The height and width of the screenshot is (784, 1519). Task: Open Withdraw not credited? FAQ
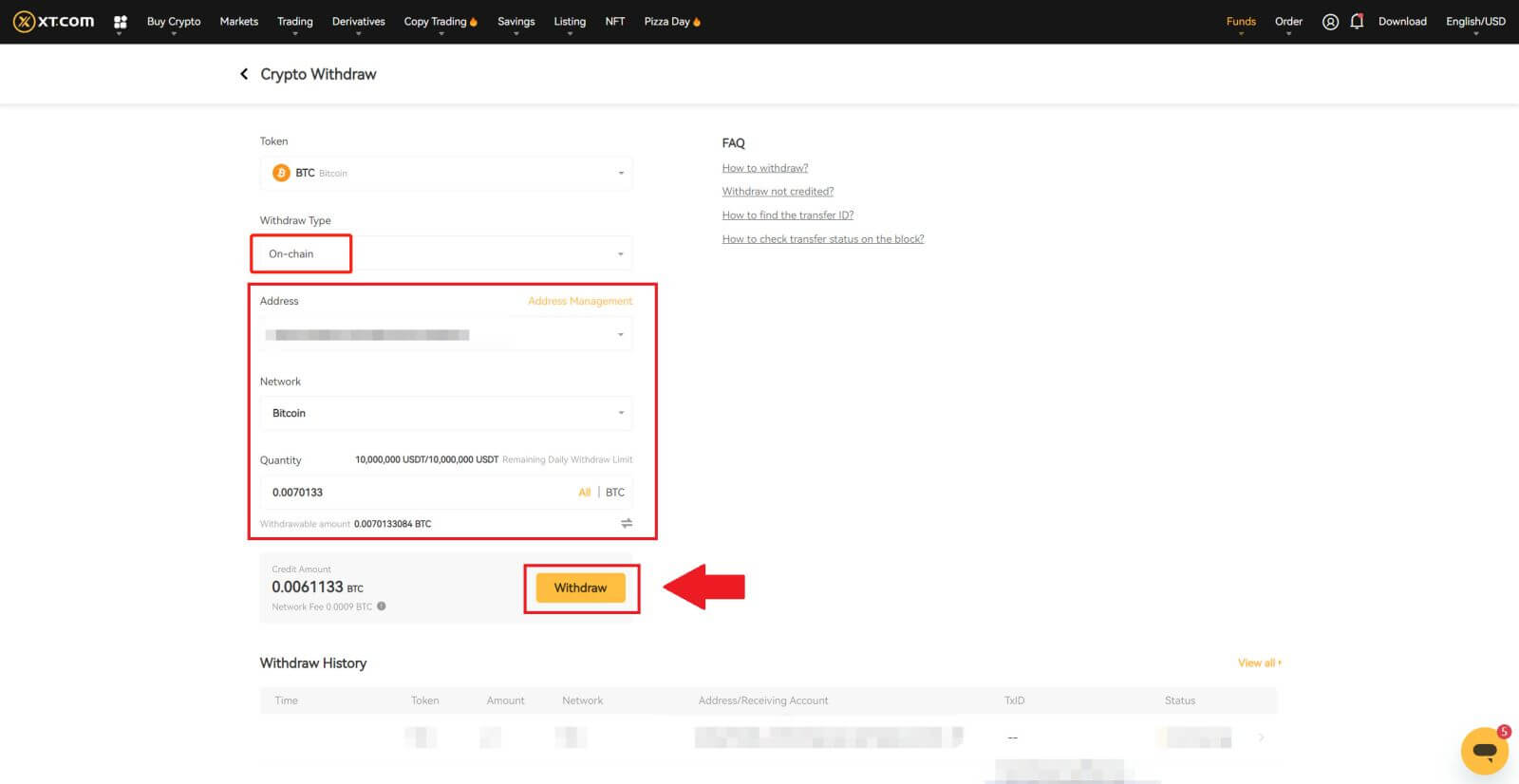pos(778,192)
